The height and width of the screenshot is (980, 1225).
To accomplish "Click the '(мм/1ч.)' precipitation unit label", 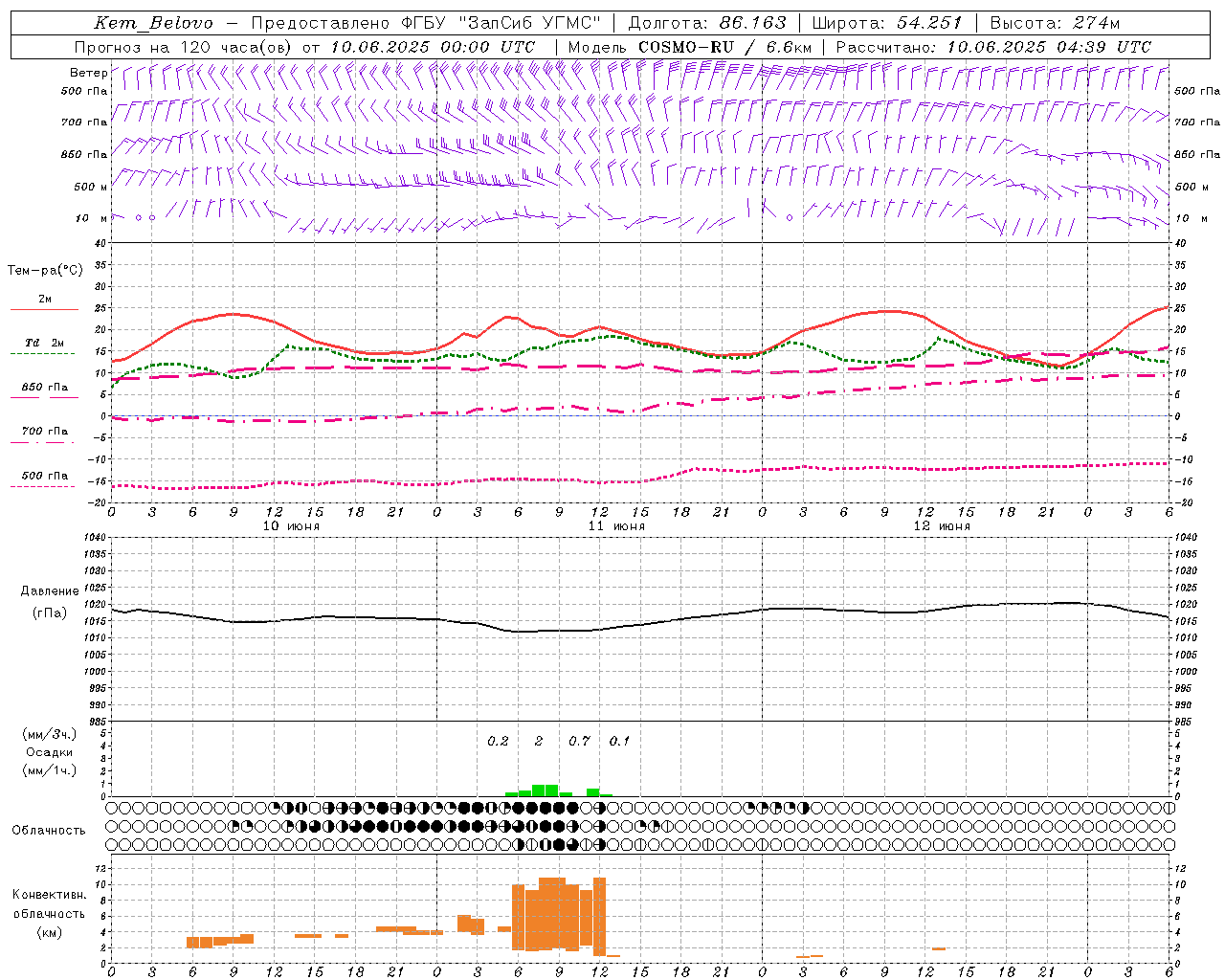I will click(x=50, y=770).
